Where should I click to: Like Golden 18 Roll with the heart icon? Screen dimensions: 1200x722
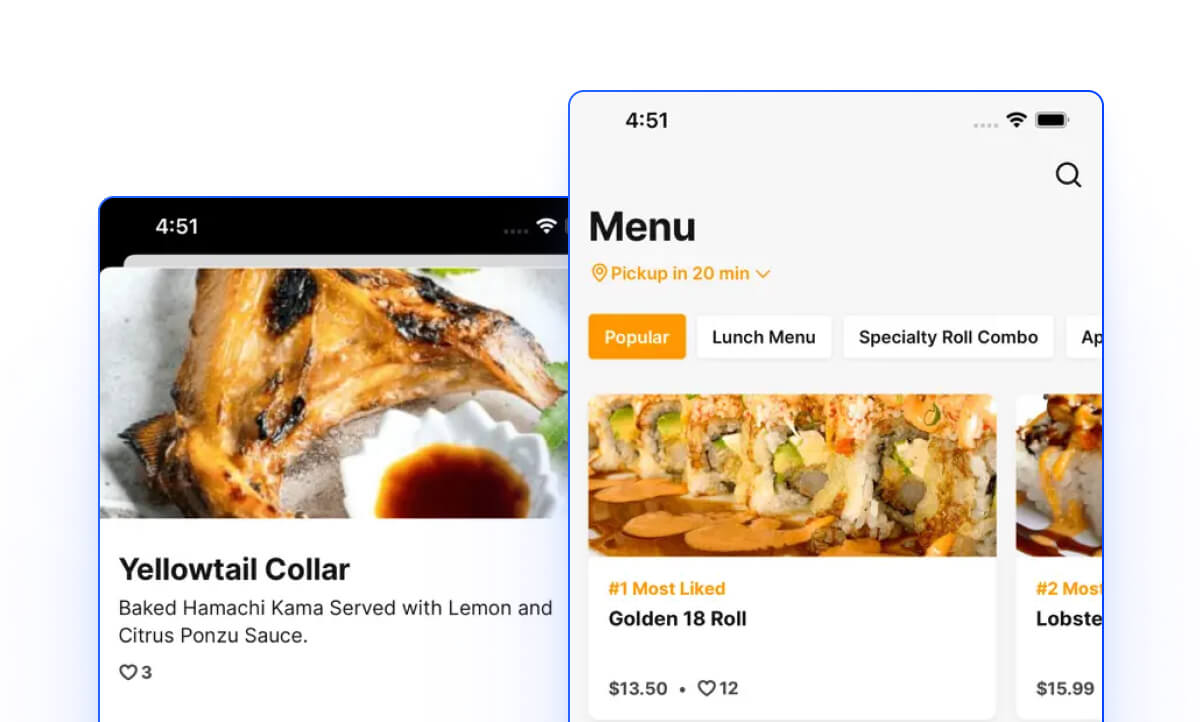coord(706,688)
